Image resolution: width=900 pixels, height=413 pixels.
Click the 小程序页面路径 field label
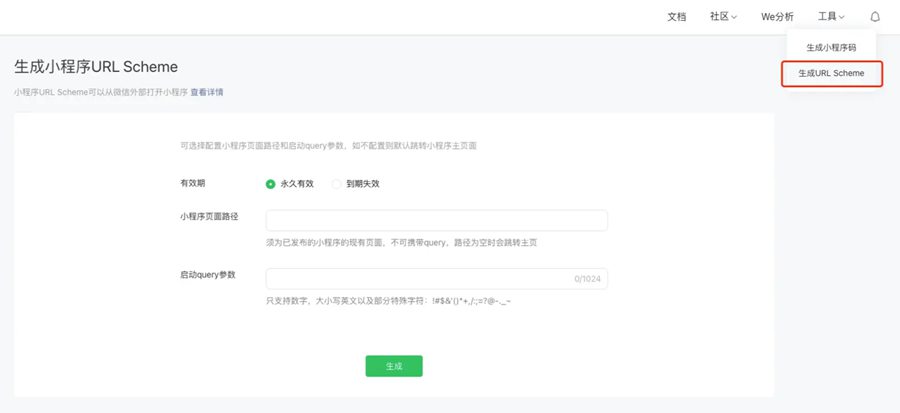209,216
